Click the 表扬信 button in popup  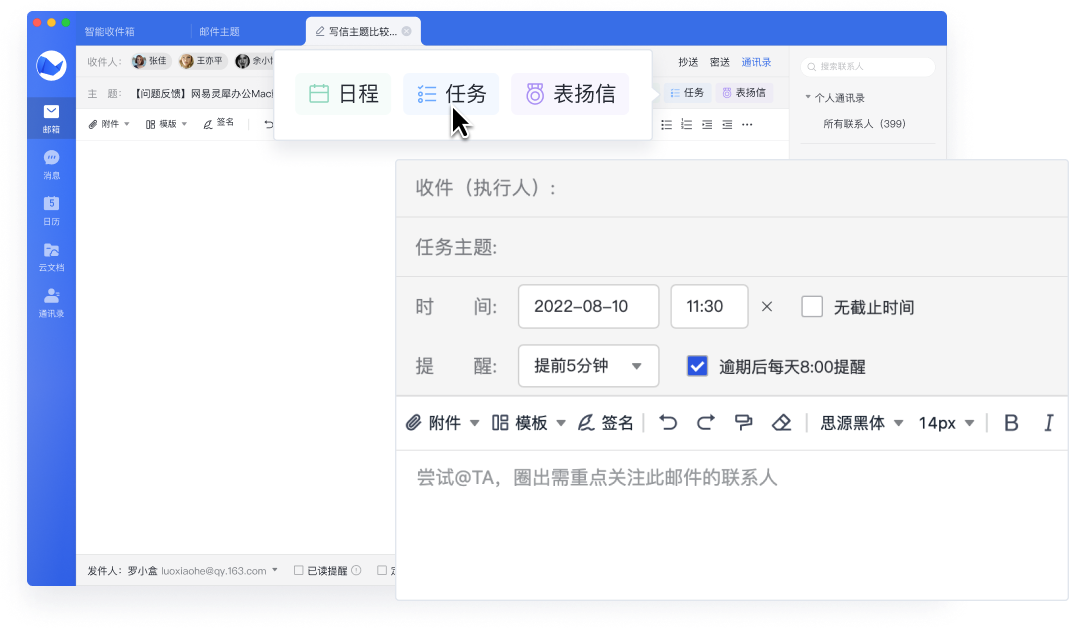click(570, 94)
